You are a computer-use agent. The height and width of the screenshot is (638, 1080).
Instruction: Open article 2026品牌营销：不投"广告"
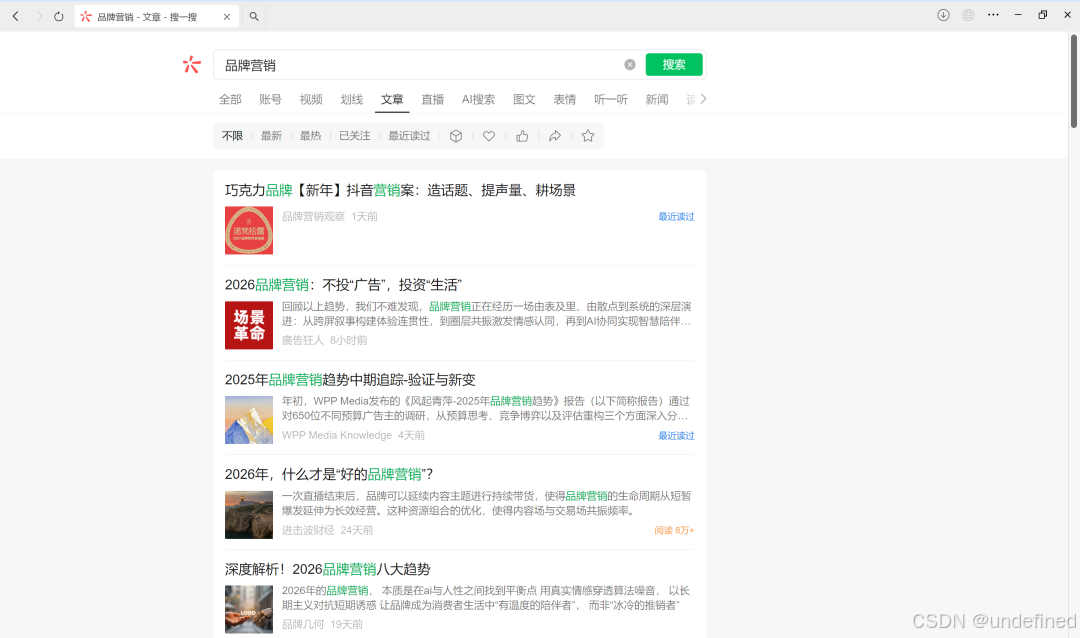coord(343,285)
